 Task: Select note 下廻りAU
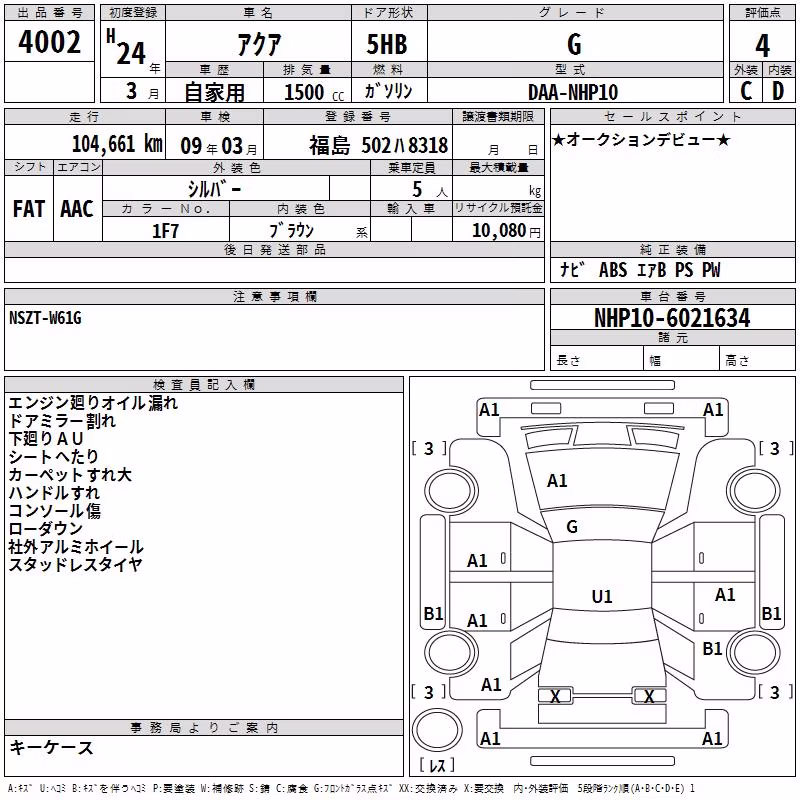45,439
